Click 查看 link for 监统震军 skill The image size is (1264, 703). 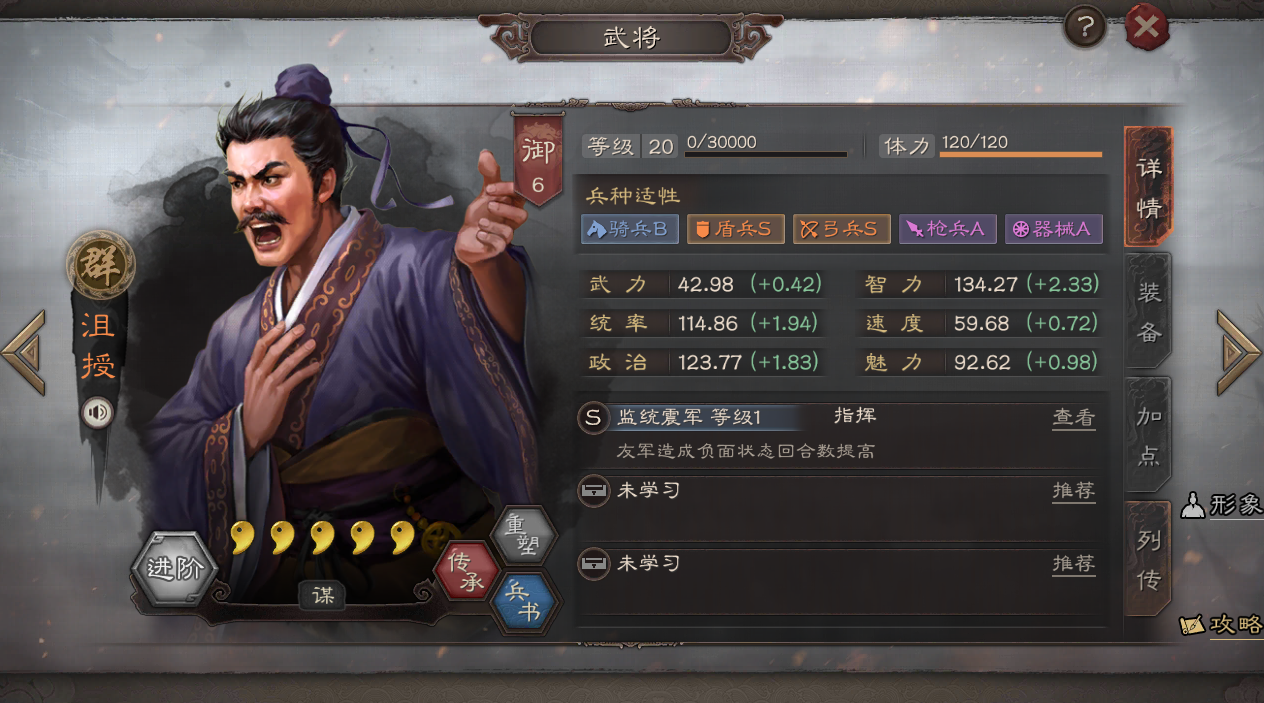(x=1074, y=418)
